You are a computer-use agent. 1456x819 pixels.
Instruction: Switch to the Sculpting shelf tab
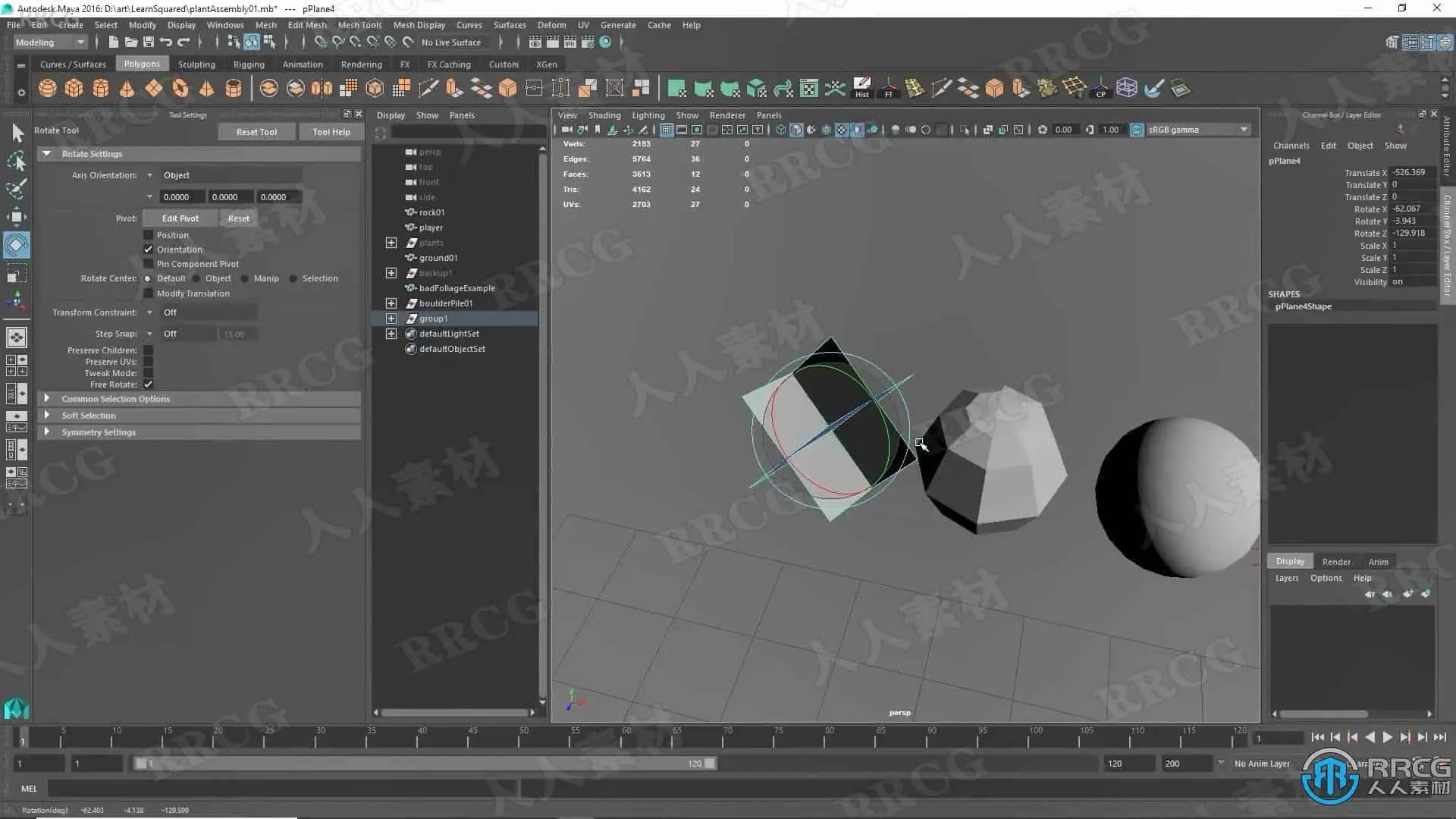pos(196,64)
